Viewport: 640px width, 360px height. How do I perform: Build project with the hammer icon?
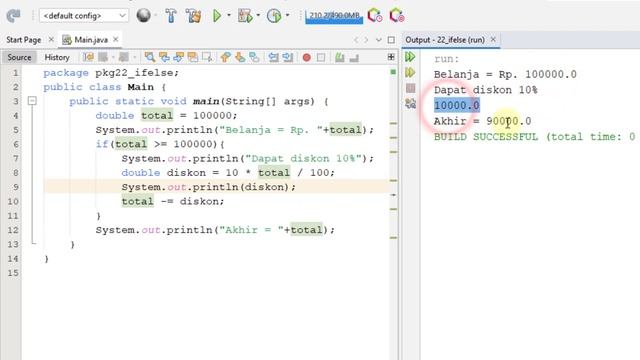171,16
